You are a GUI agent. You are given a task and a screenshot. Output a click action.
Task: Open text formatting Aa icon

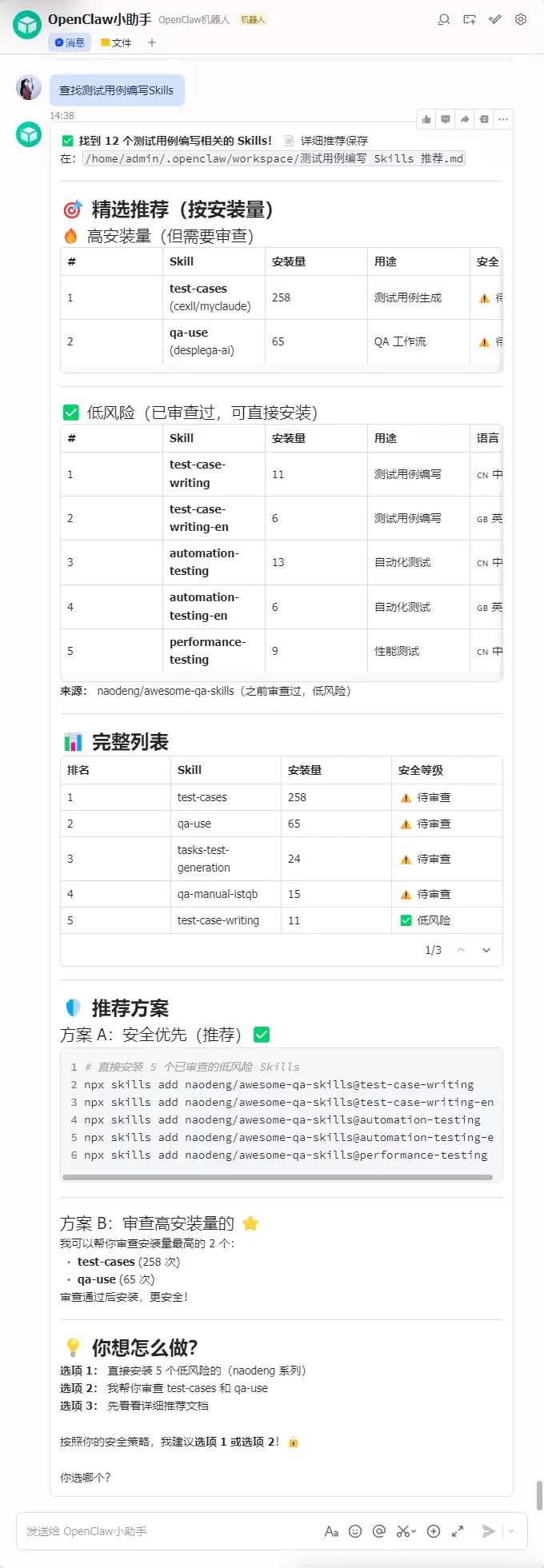click(331, 1531)
